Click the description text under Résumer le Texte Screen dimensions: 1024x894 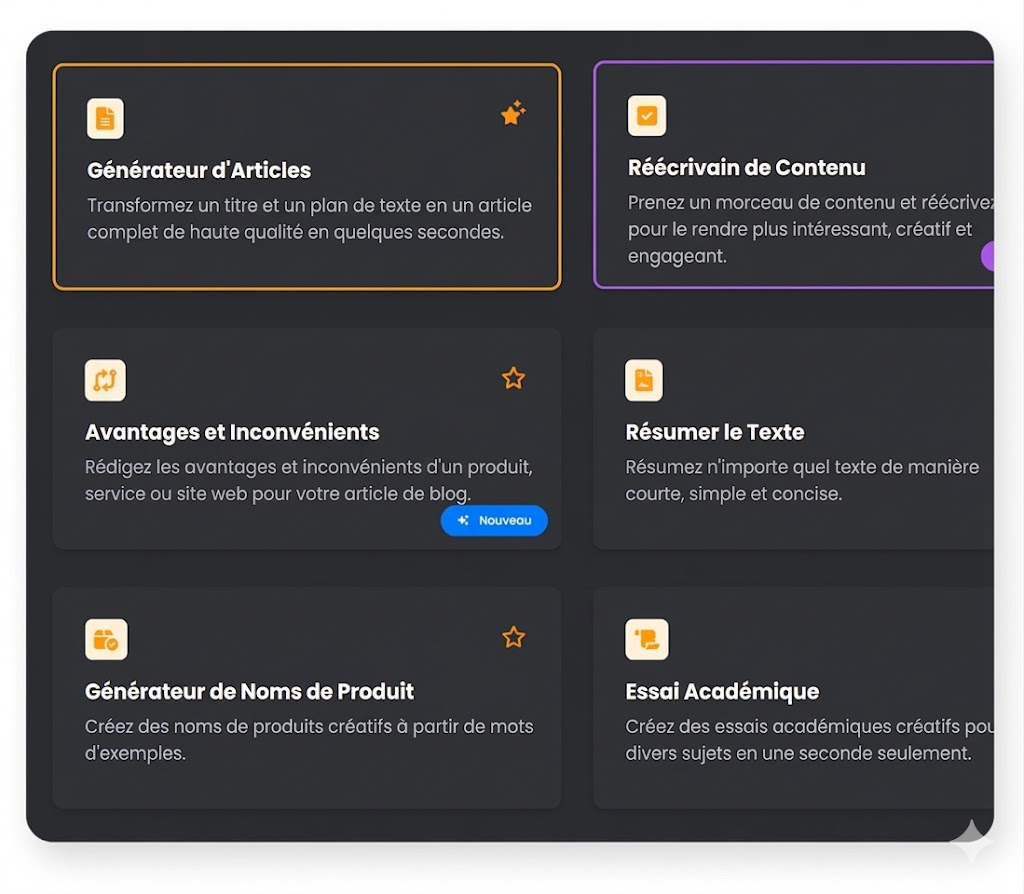coord(801,481)
